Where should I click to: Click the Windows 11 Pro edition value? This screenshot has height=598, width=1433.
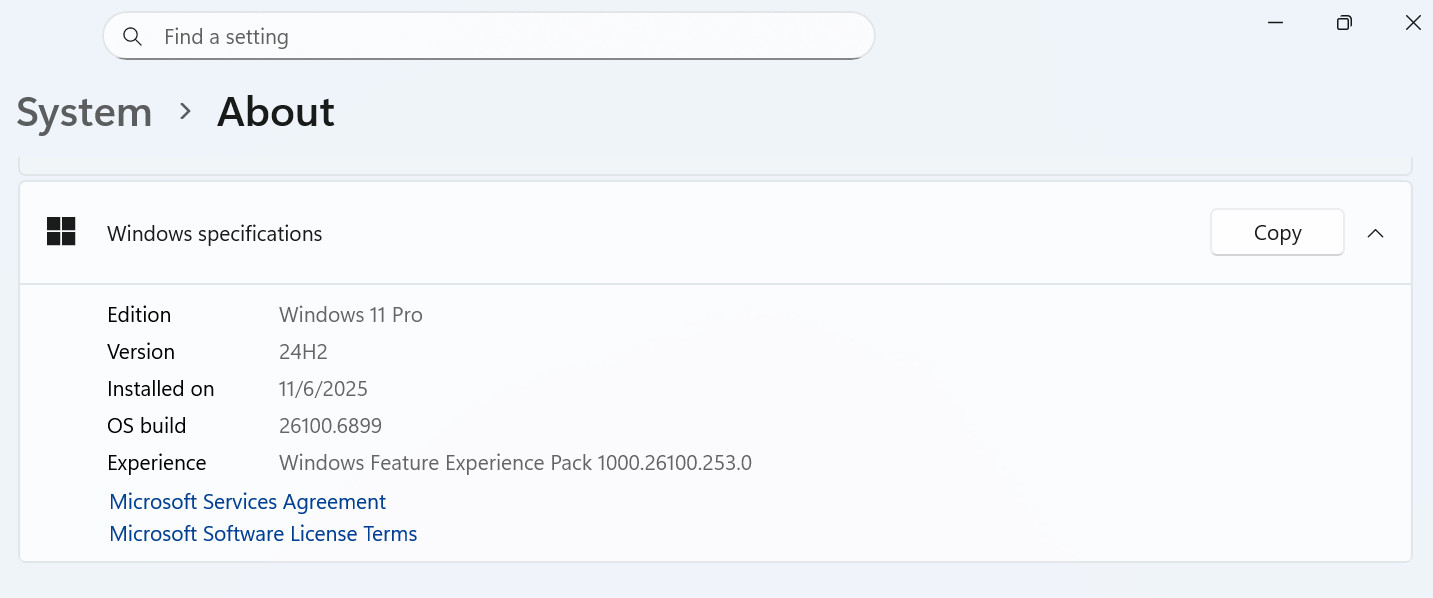(x=351, y=315)
